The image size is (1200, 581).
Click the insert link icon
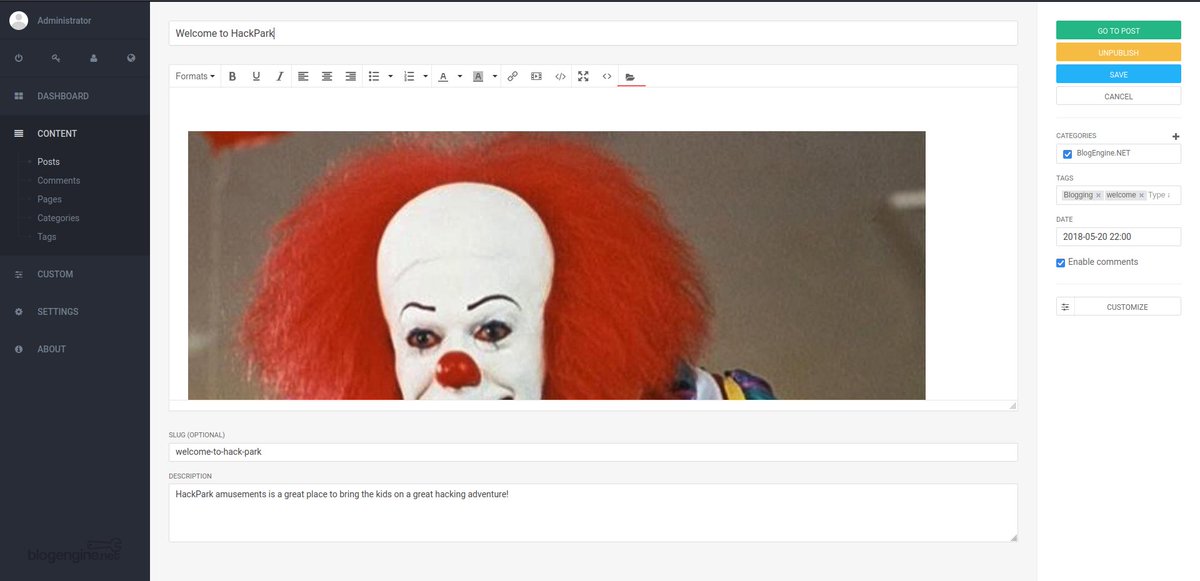coord(513,76)
